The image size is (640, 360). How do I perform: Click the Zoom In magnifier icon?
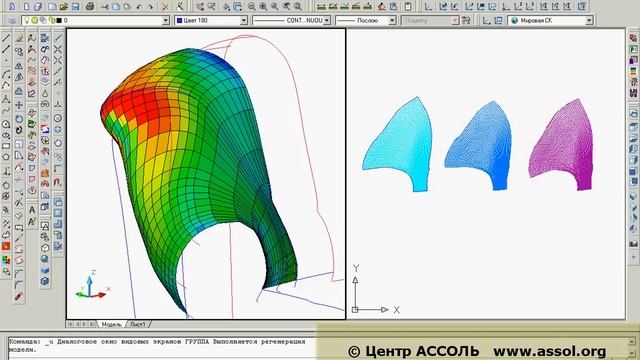[263, 7]
